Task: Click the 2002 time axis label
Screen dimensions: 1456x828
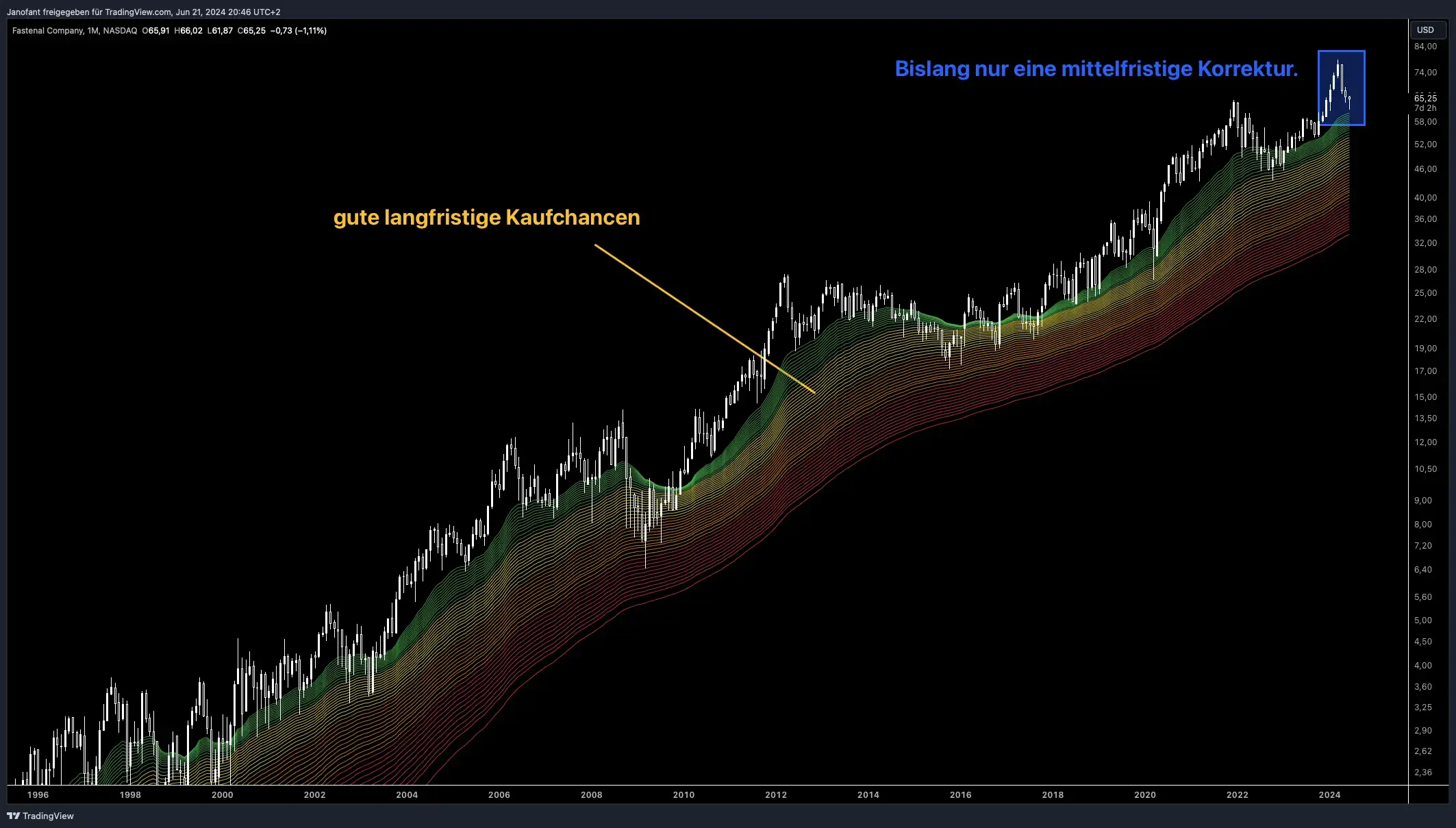Action: 314,795
